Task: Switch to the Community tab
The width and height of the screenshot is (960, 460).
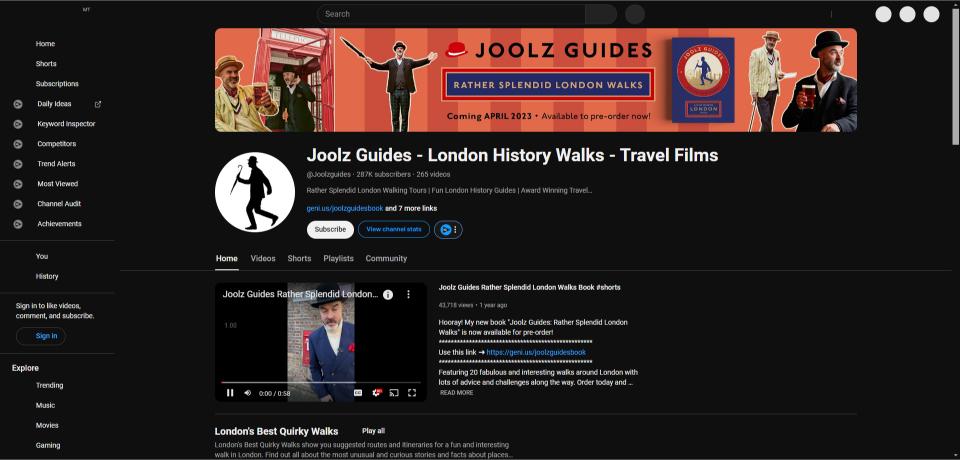Action: pos(386,258)
